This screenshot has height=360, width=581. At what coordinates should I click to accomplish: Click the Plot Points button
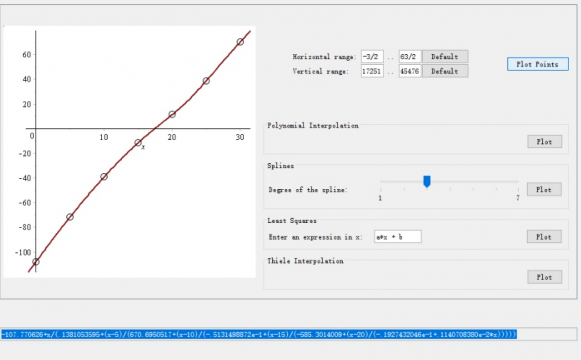point(538,64)
